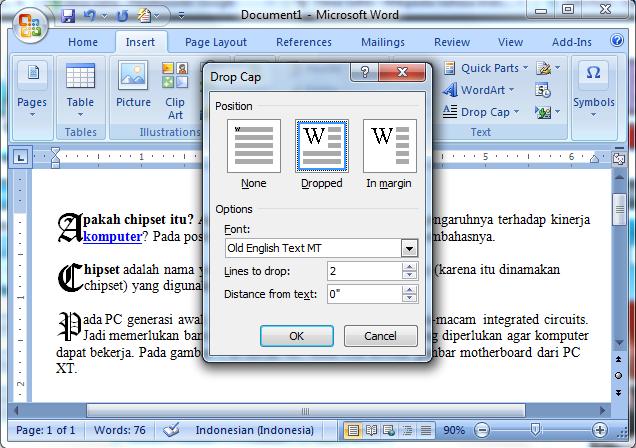Image resolution: width=636 pixels, height=448 pixels.
Task: Confirm Drop Cap with OK
Action: point(297,336)
